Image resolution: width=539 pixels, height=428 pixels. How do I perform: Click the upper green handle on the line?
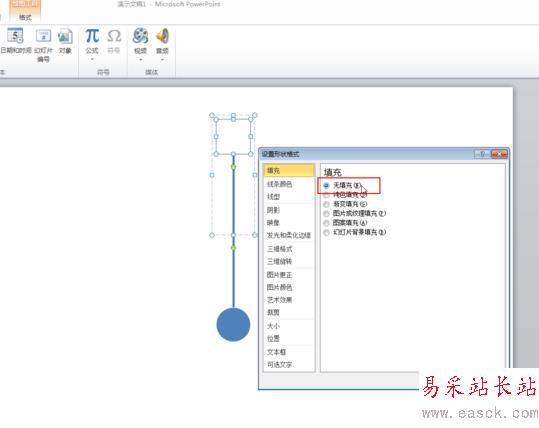point(233,167)
